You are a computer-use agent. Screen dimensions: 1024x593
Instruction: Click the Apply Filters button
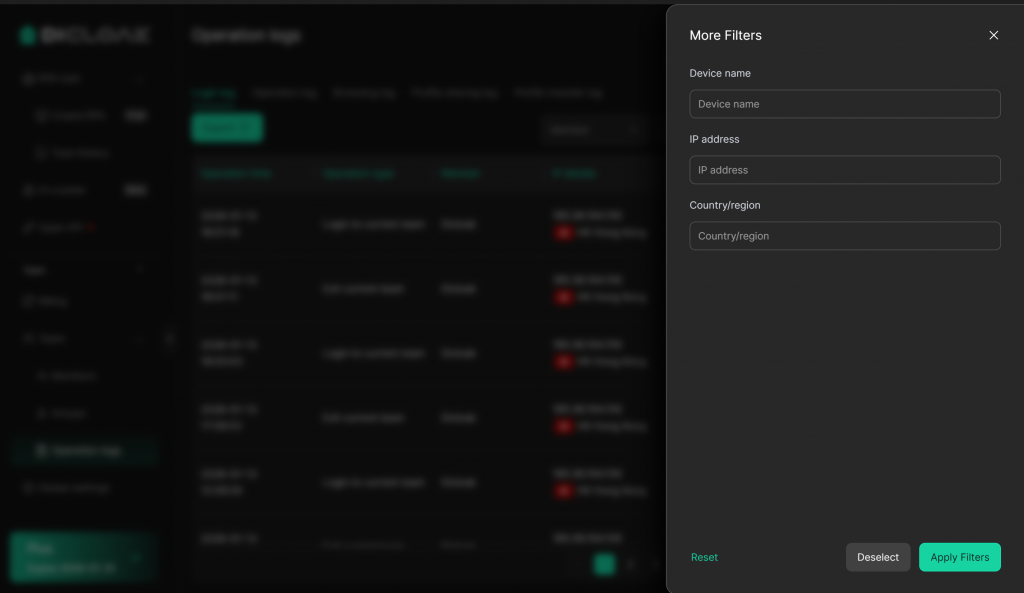(959, 557)
